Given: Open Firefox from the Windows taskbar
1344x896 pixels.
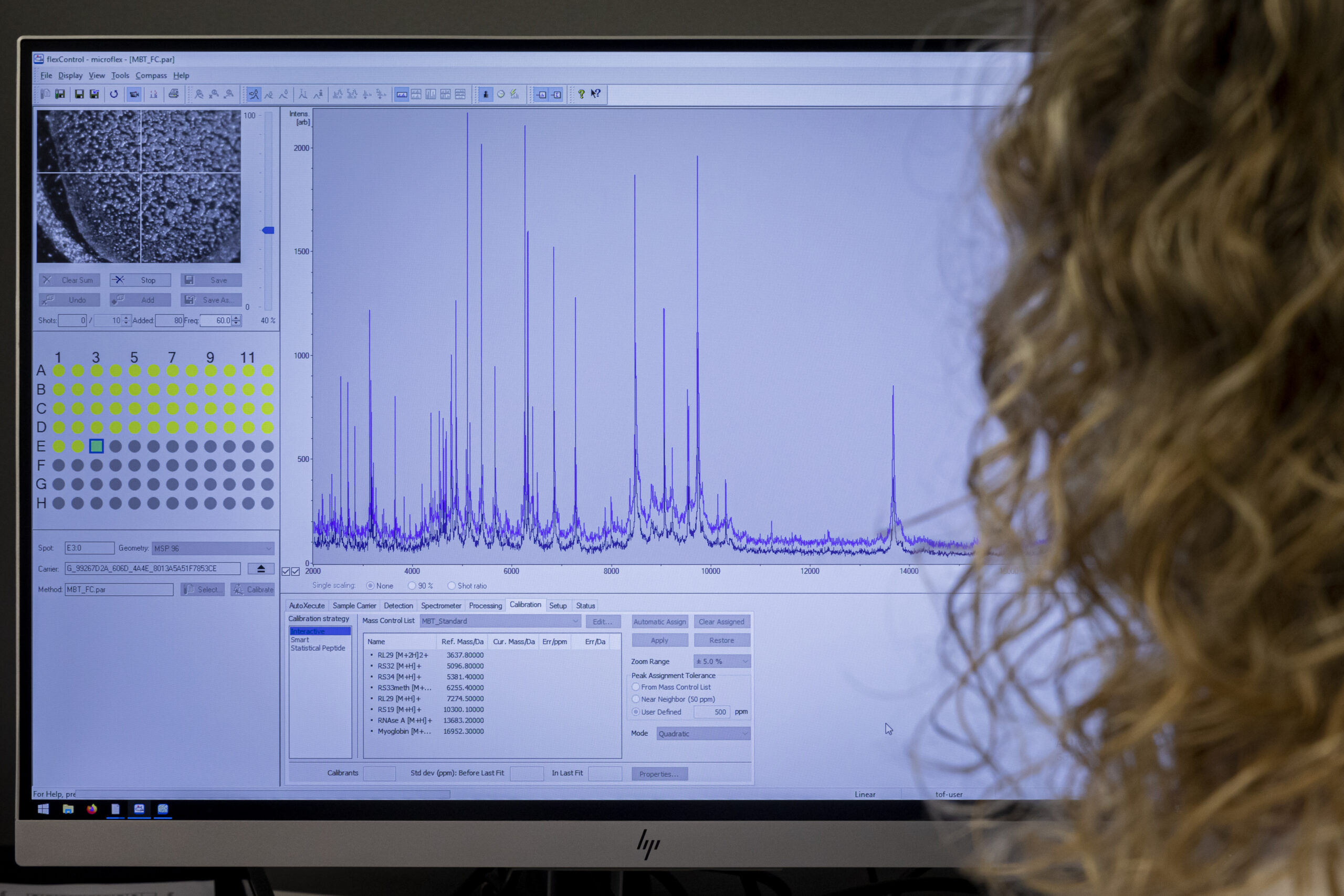Looking at the screenshot, I should point(91,809).
